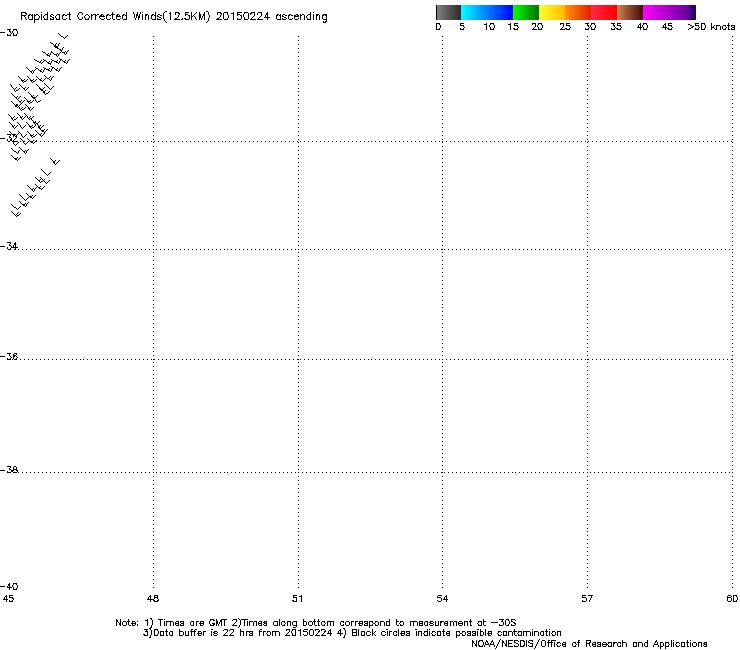
Task: Click the longitude label 51
Action: point(297,599)
